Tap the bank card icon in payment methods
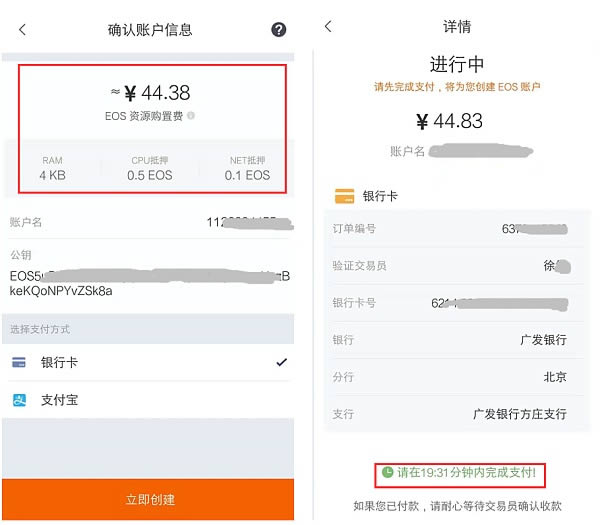 [19, 362]
